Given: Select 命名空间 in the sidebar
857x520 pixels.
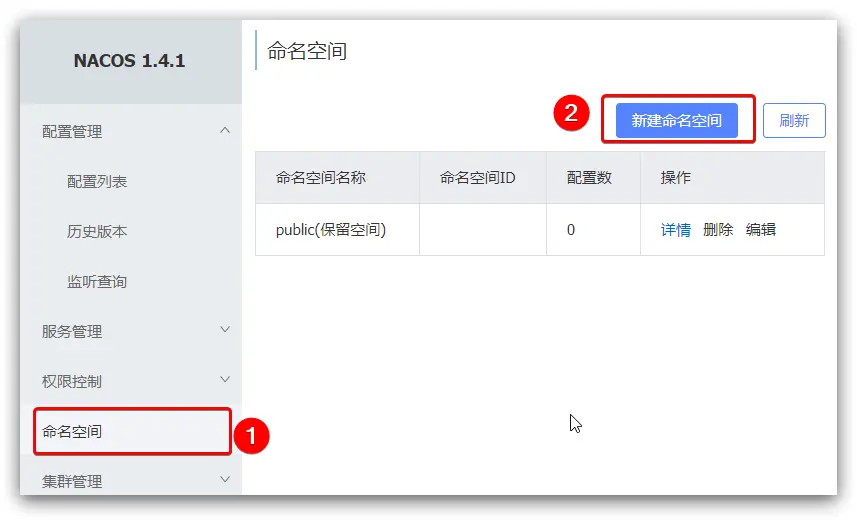Looking at the screenshot, I should [132, 431].
